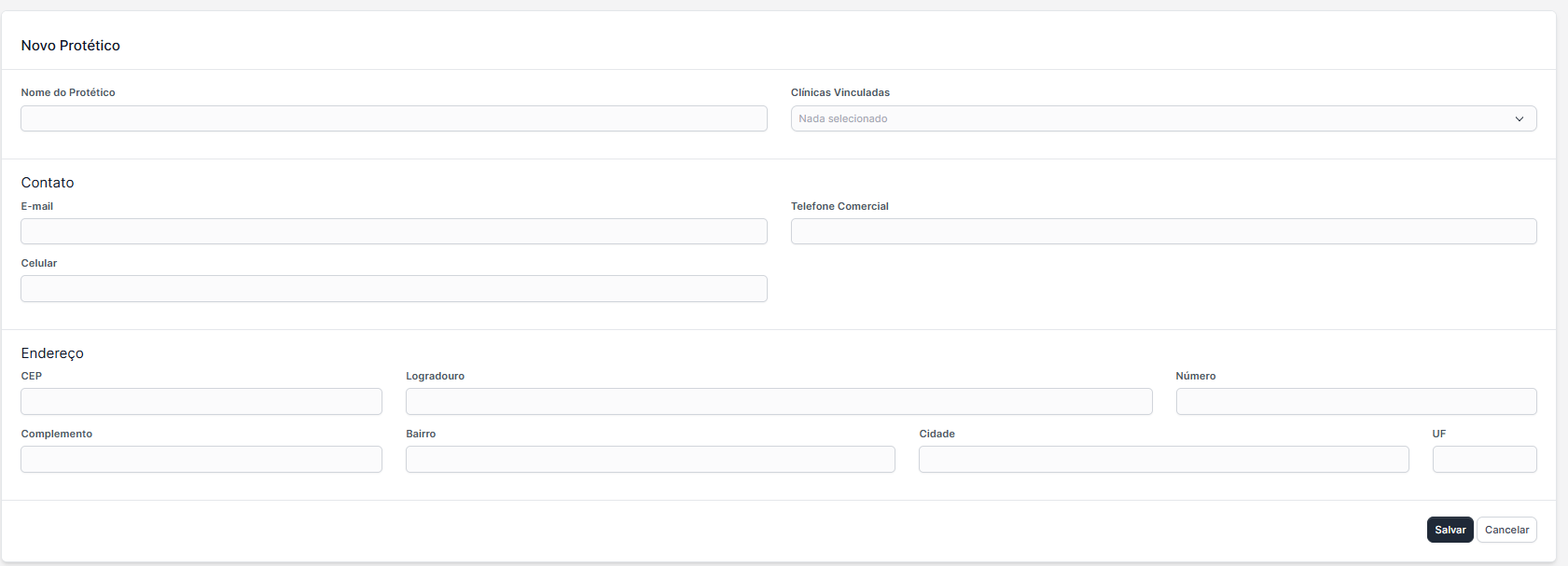Click inside the Celular input field

394,289
